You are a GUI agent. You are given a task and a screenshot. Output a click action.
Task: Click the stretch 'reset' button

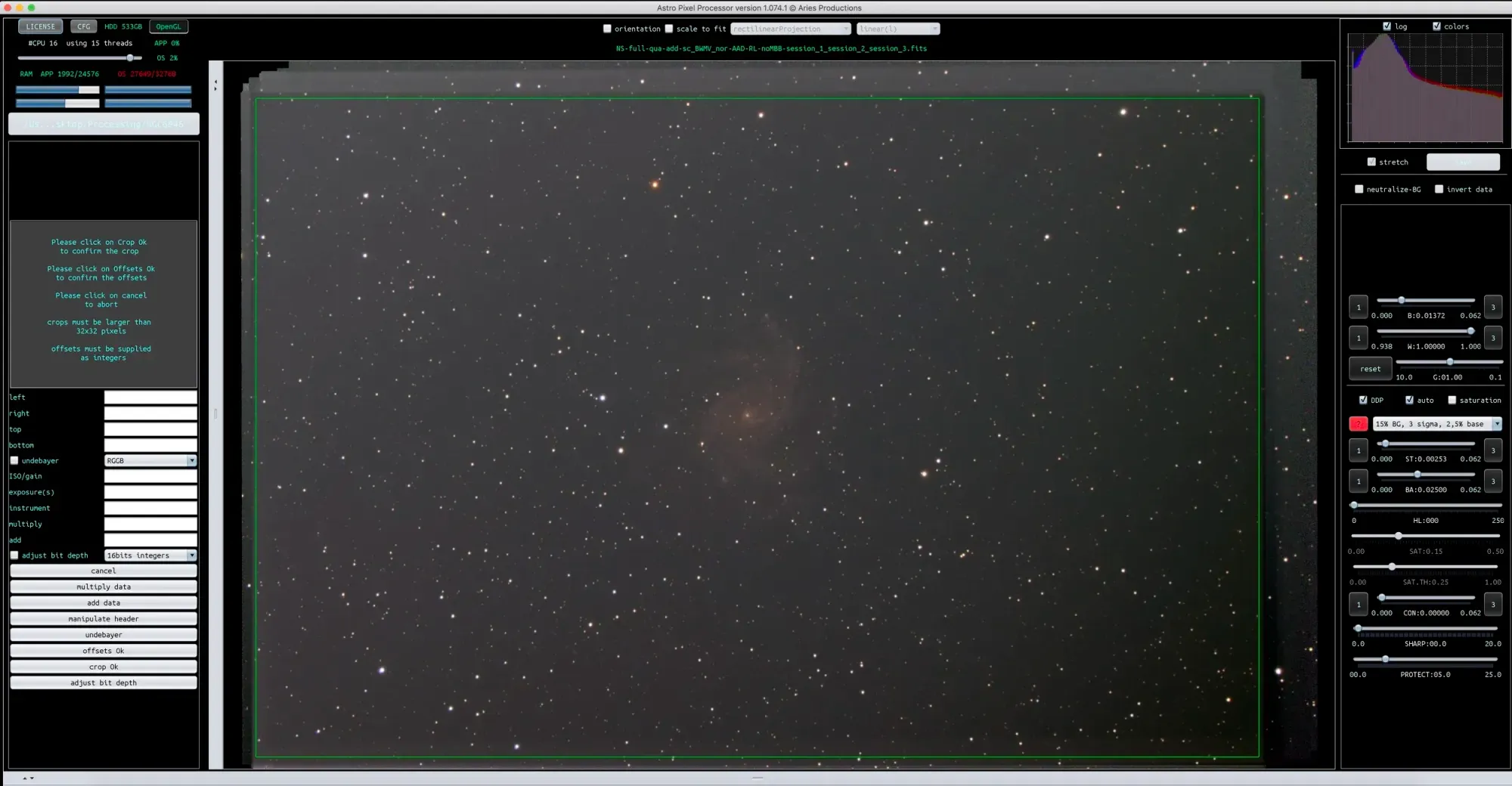(1370, 369)
